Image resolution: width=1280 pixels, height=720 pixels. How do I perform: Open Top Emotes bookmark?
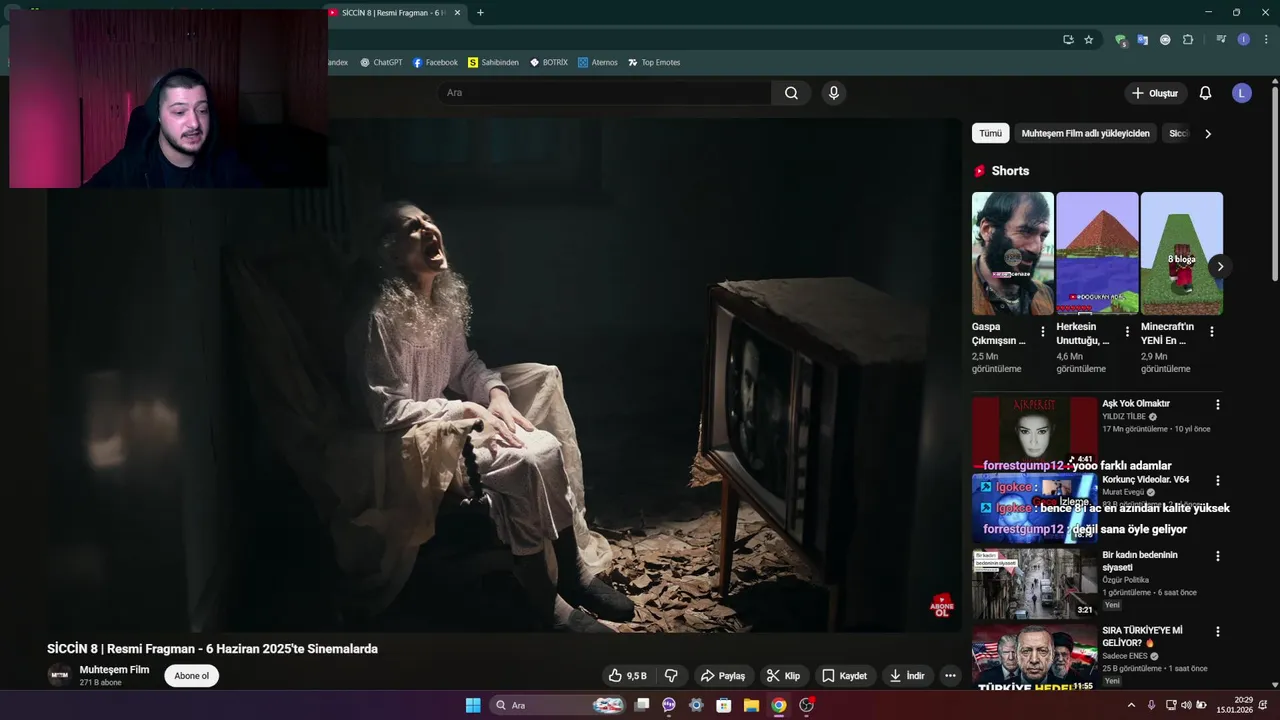coord(654,62)
